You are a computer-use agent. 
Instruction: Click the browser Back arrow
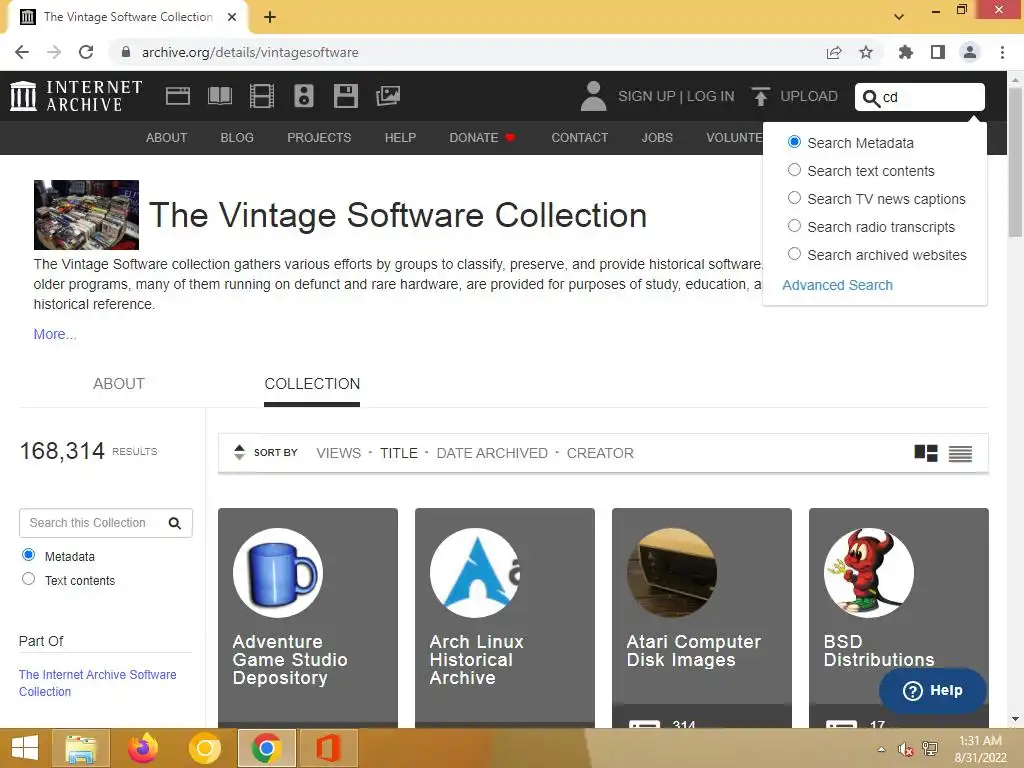coord(22,52)
